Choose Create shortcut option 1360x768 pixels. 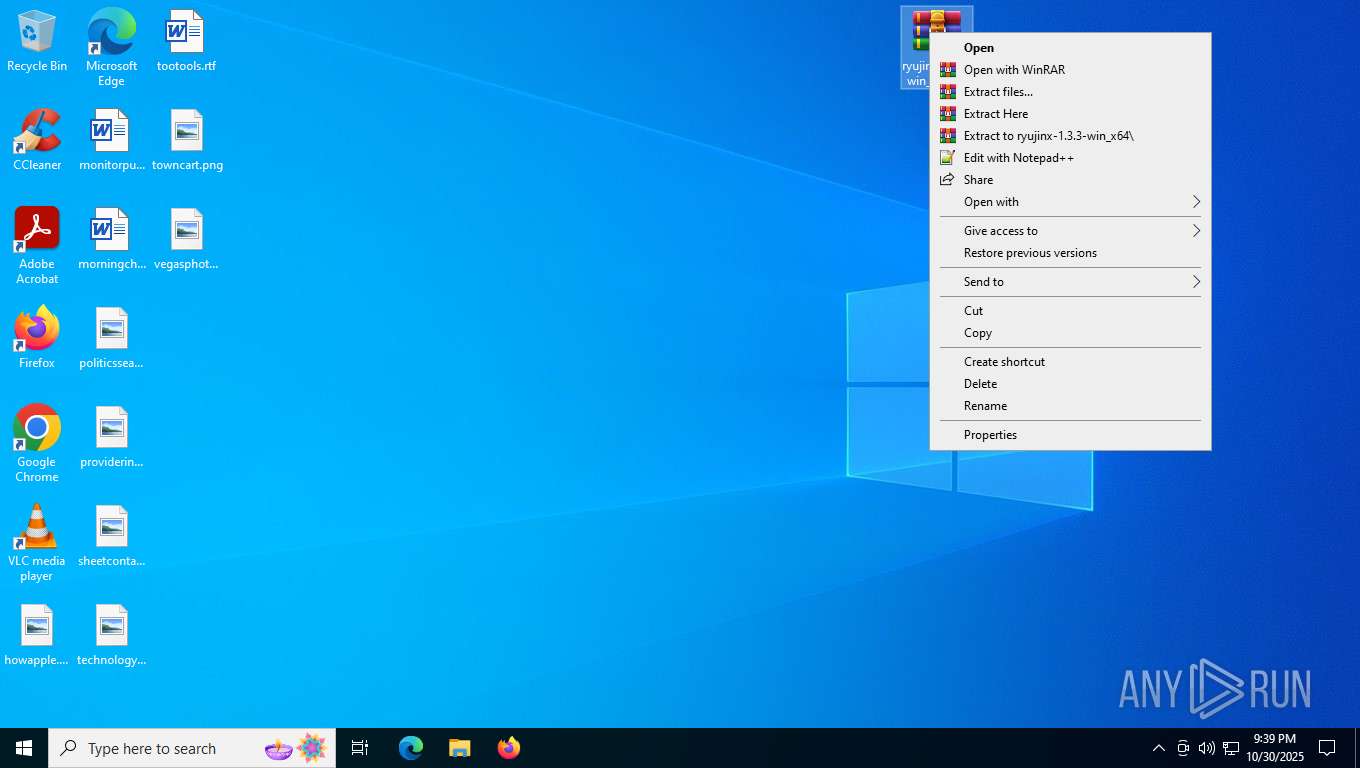point(1070,362)
